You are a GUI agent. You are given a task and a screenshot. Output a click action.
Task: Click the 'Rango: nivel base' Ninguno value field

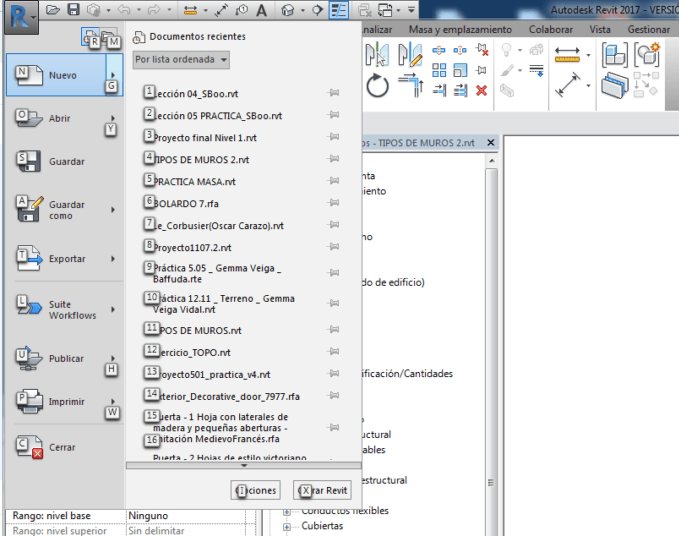click(x=186, y=516)
